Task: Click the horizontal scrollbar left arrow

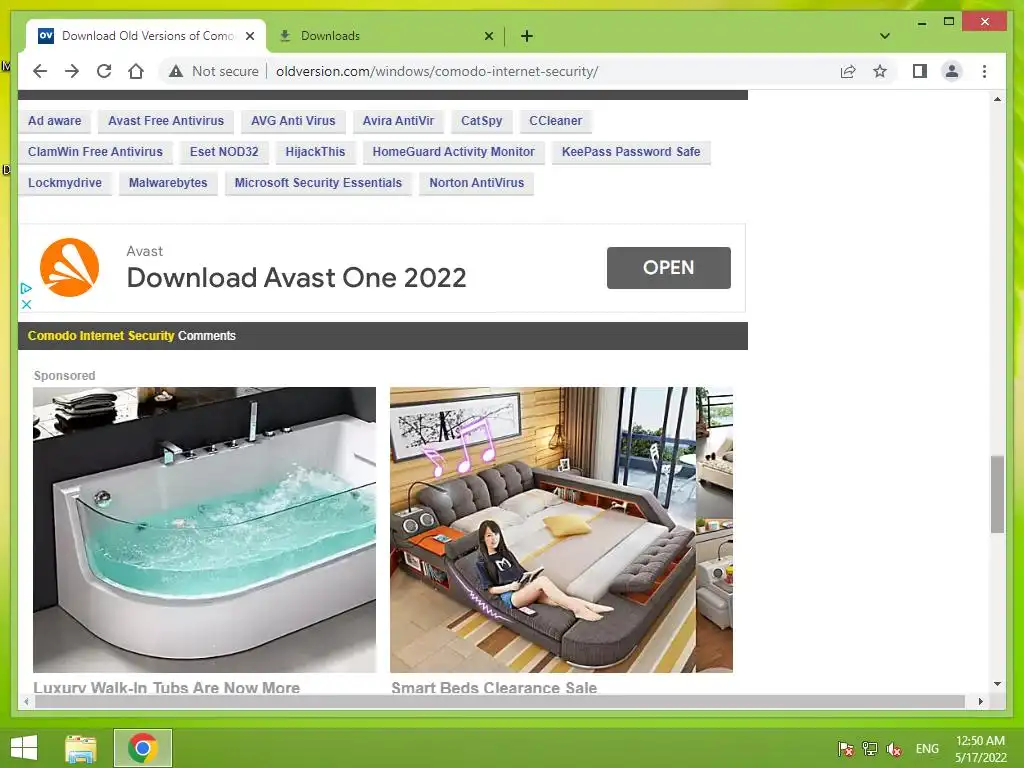Action: 26,701
